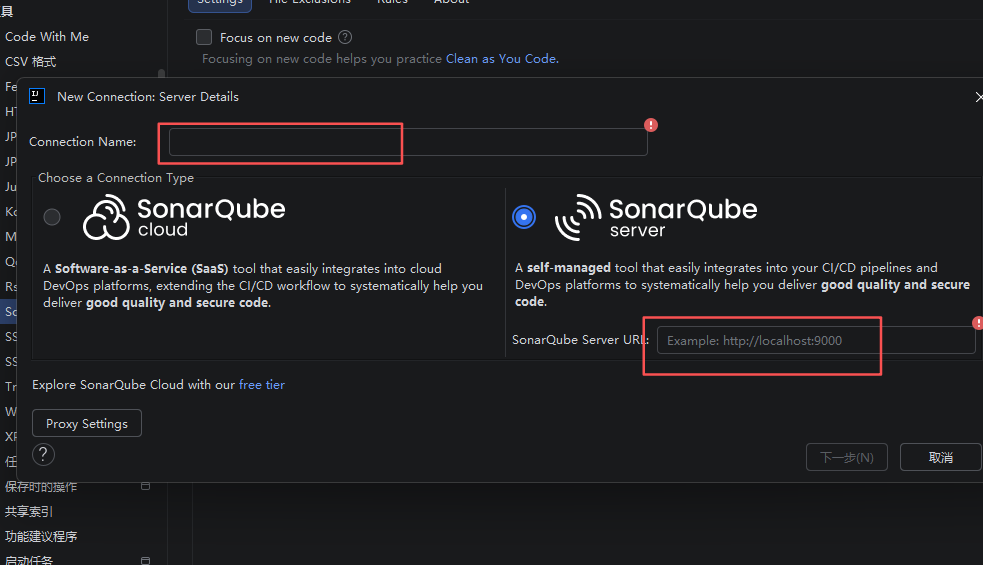Click the SonarQube cloud logo
The image size is (983, 565).
(x=184, y=217)
